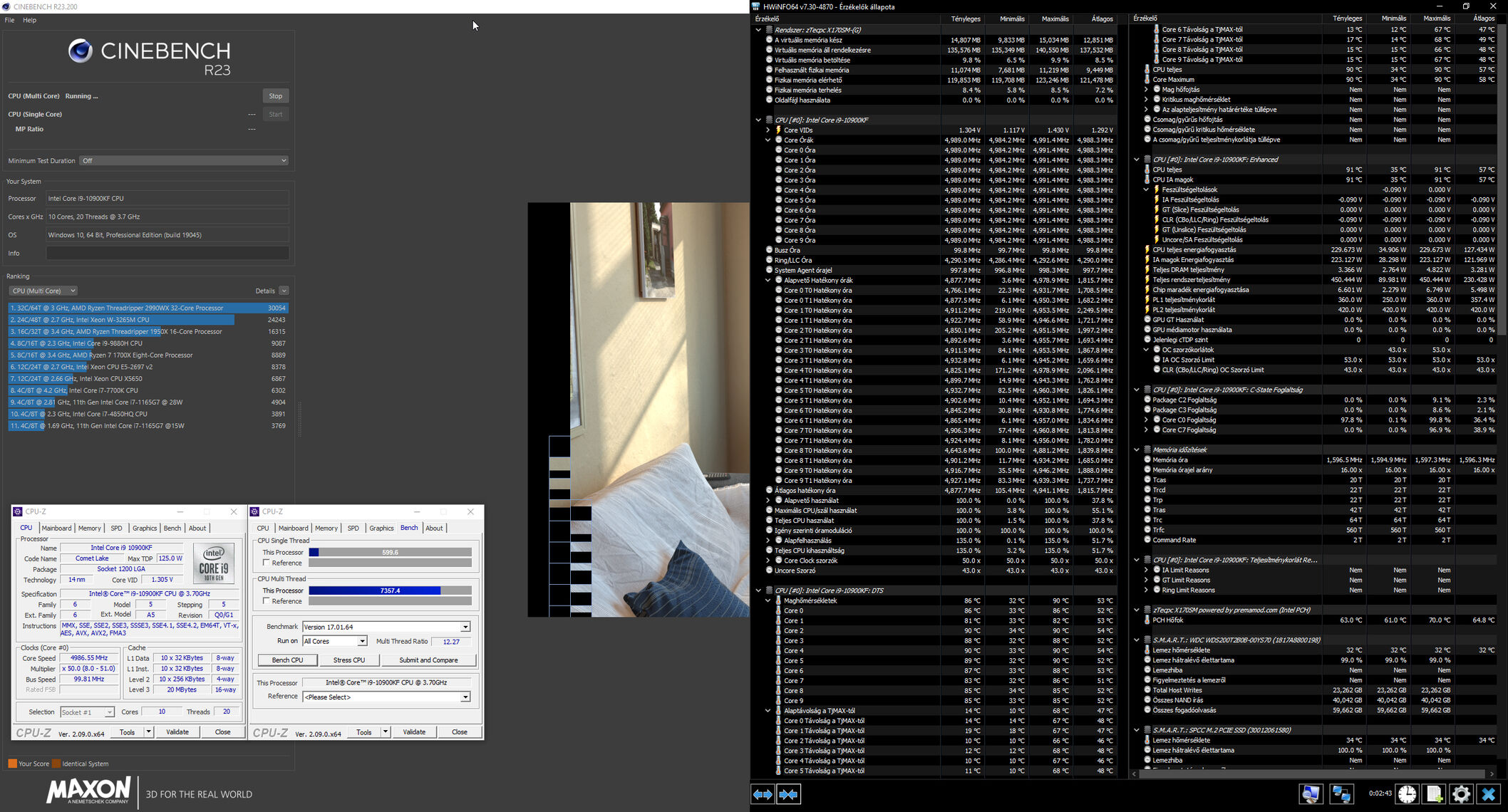
Task: Click the Cinebench Info input field
Action: click(167, 253)
